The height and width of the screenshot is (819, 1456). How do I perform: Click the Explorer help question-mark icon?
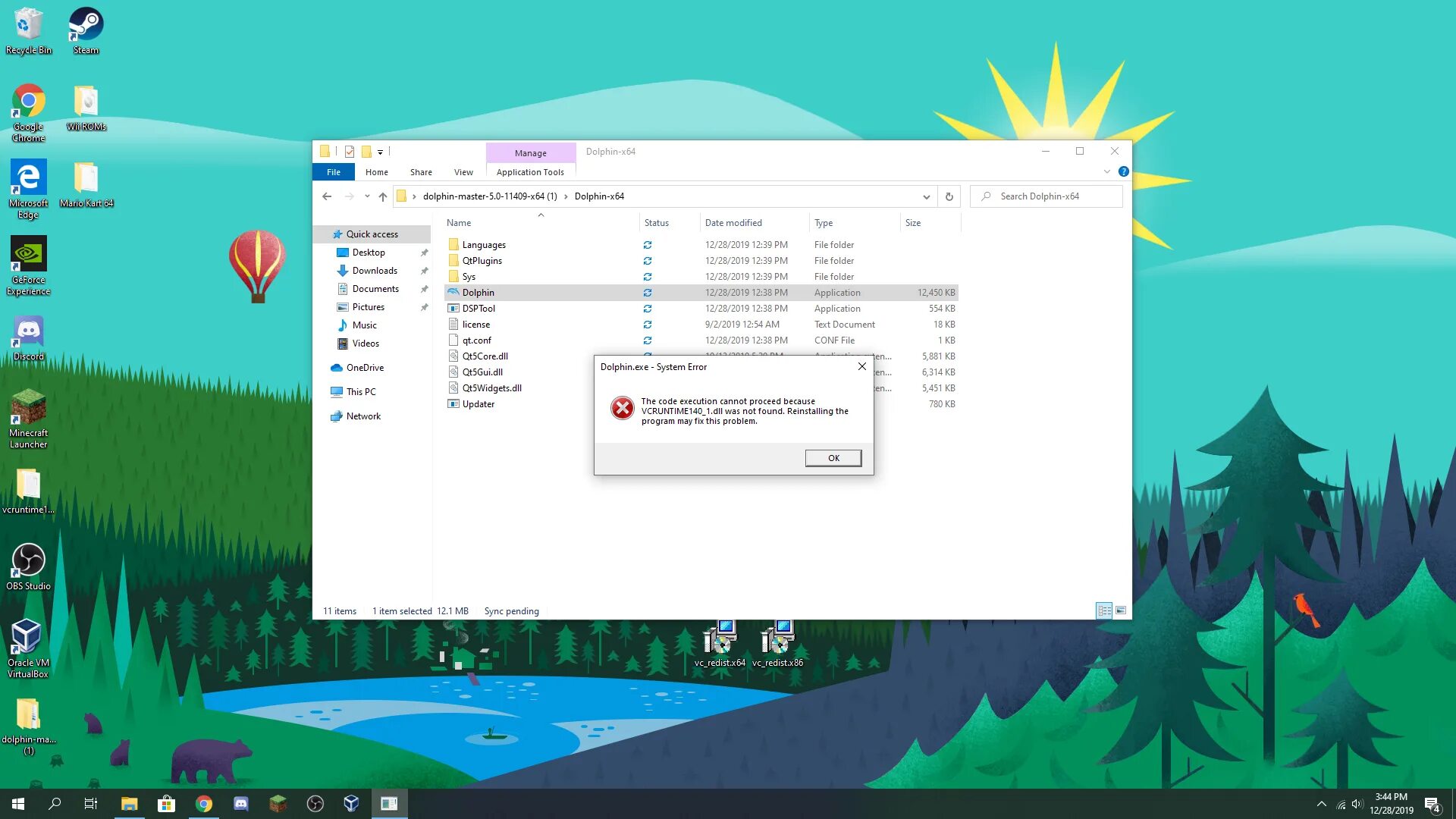tap(1123, 171)
